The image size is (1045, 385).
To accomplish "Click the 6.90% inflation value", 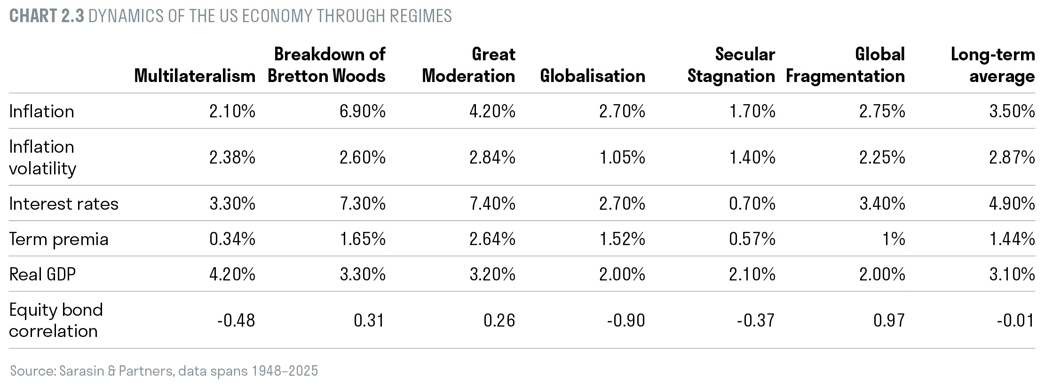I will pyautogui.click(x=363, y=111).
